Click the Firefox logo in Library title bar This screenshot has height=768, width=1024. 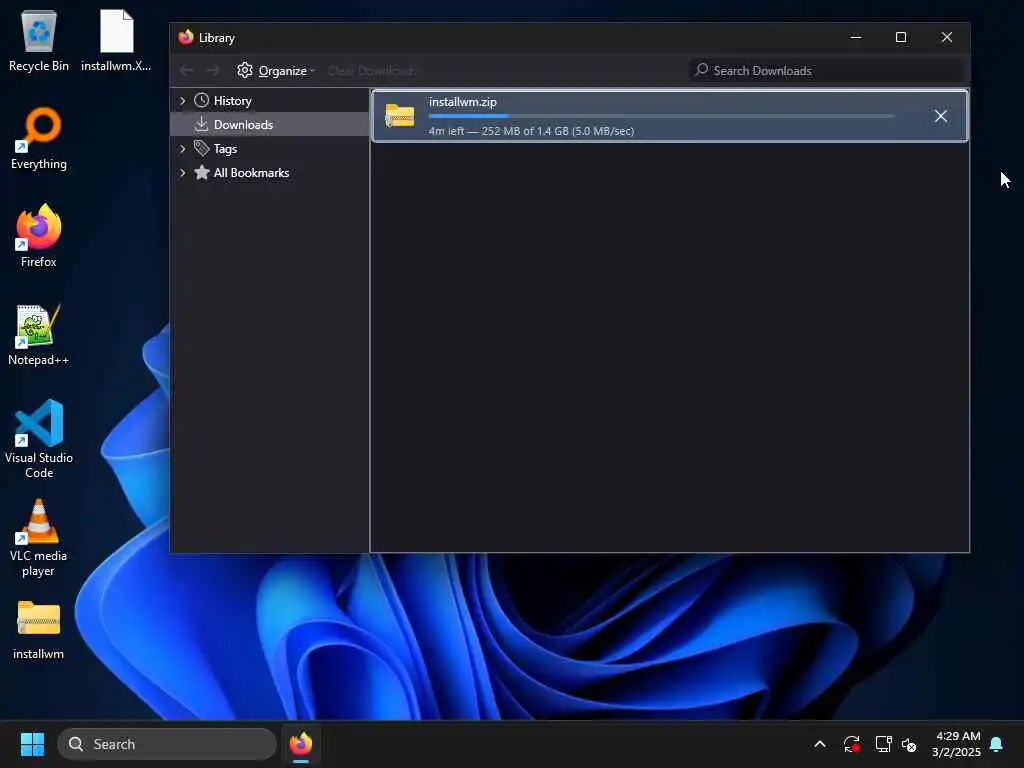pyautogui.click(x=186, y=37)
